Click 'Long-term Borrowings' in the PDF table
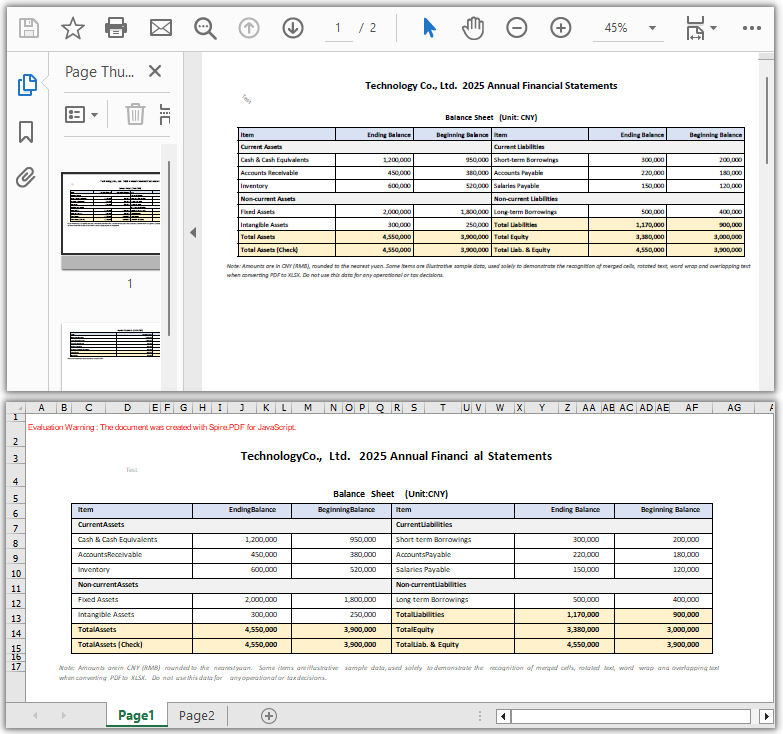 pos(525,212)
